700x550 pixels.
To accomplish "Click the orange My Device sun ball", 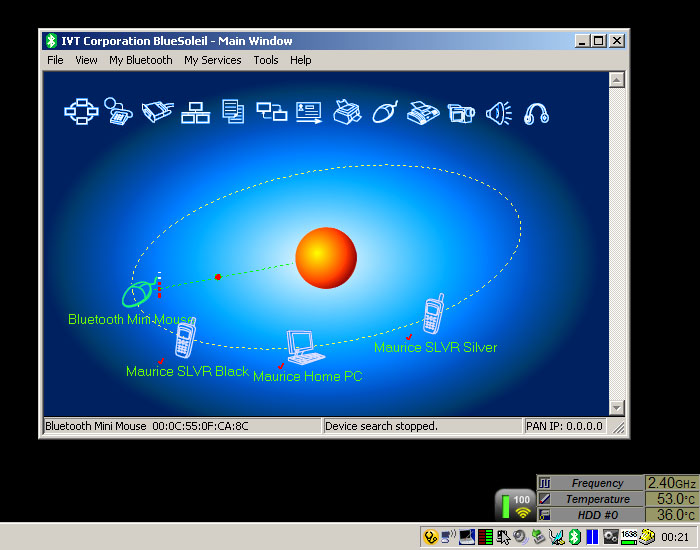I will pos(326,258).
